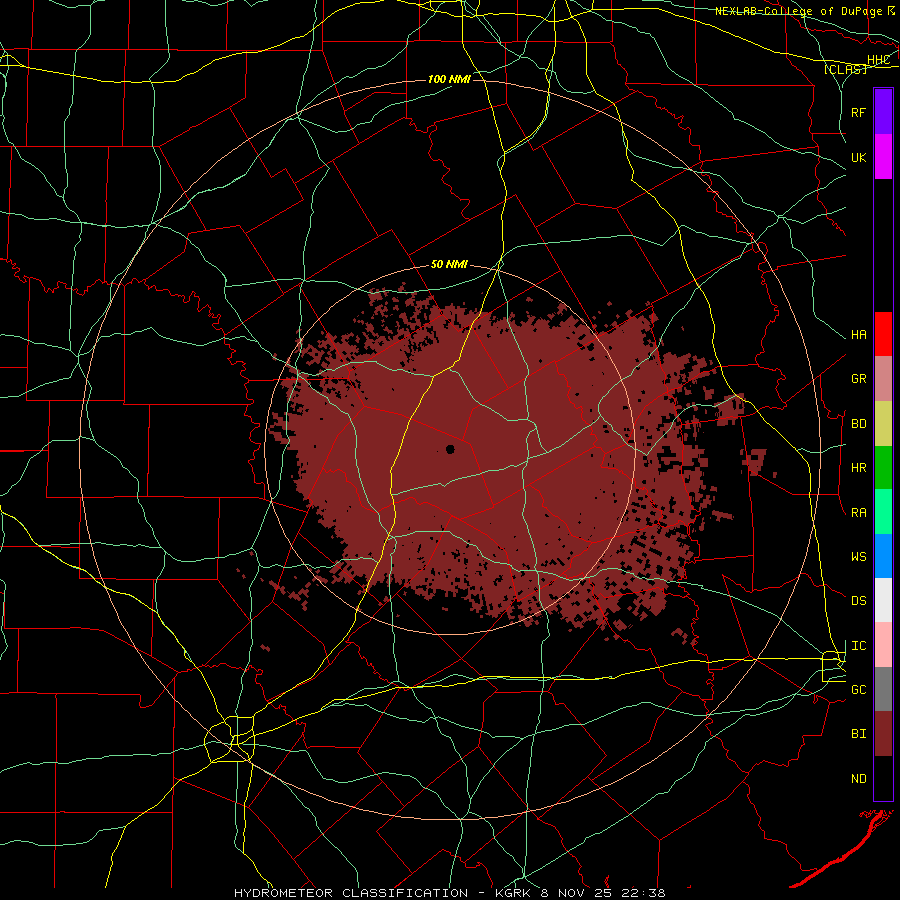Click the ND black legend swatch
This screenshot has height=900, width=900.
883,778
